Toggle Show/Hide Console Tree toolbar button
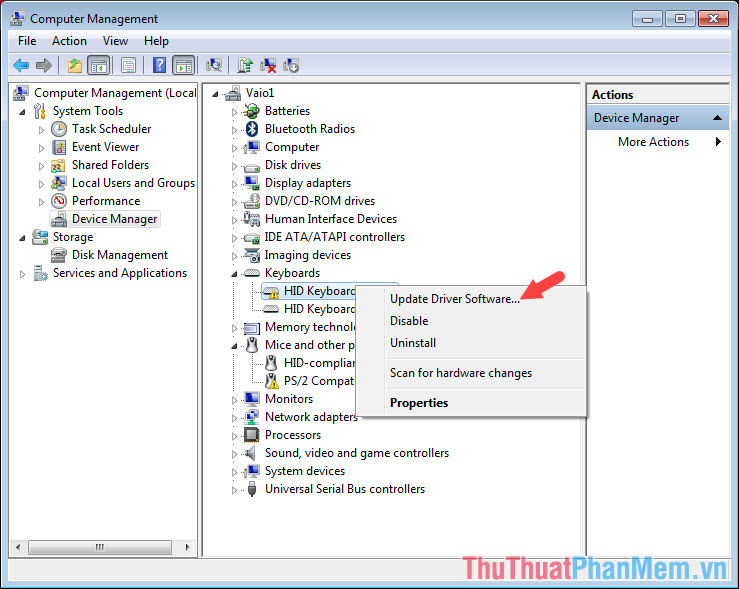The width and height of the screenshot is (739, 589). [x=99, y=65]
